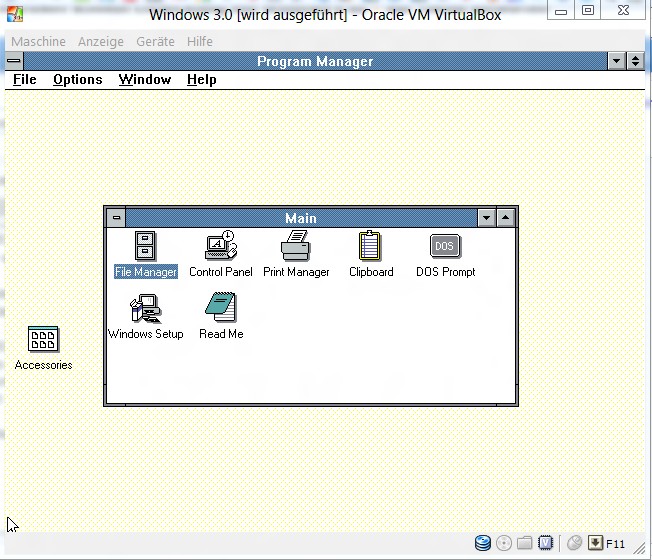Image resolution: width=652 pixels, height=560 pixels.
Task: Select the DOS Prompt icon
Action: 445,246
